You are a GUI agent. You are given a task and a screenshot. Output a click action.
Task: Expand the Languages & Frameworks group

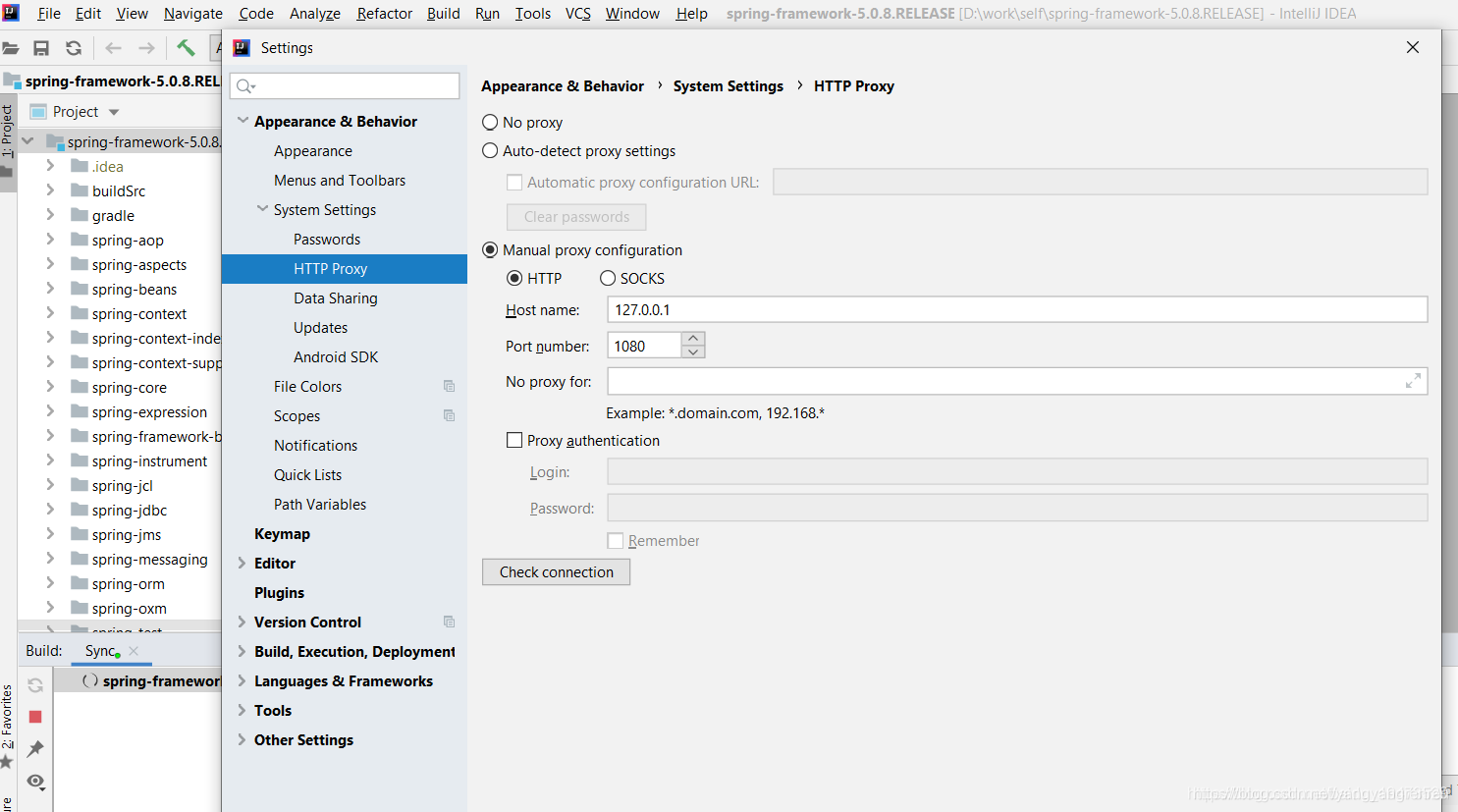(242, 680)
